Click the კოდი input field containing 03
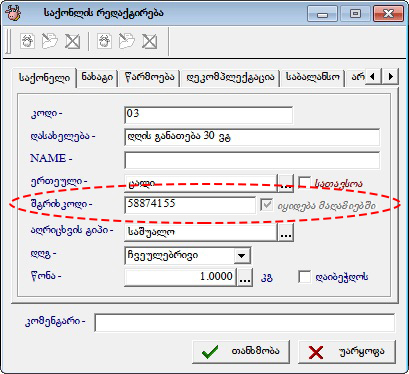Screen dimensions: 409x374 (x=209, y=115)
